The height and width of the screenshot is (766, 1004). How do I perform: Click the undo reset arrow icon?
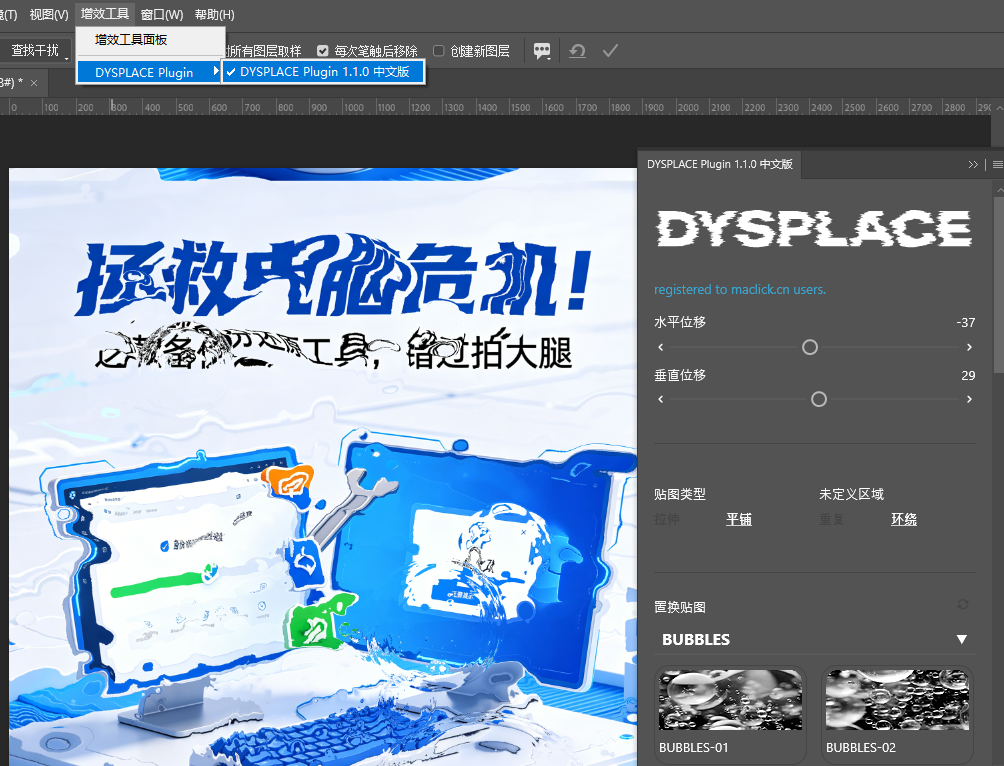[577, 51]
